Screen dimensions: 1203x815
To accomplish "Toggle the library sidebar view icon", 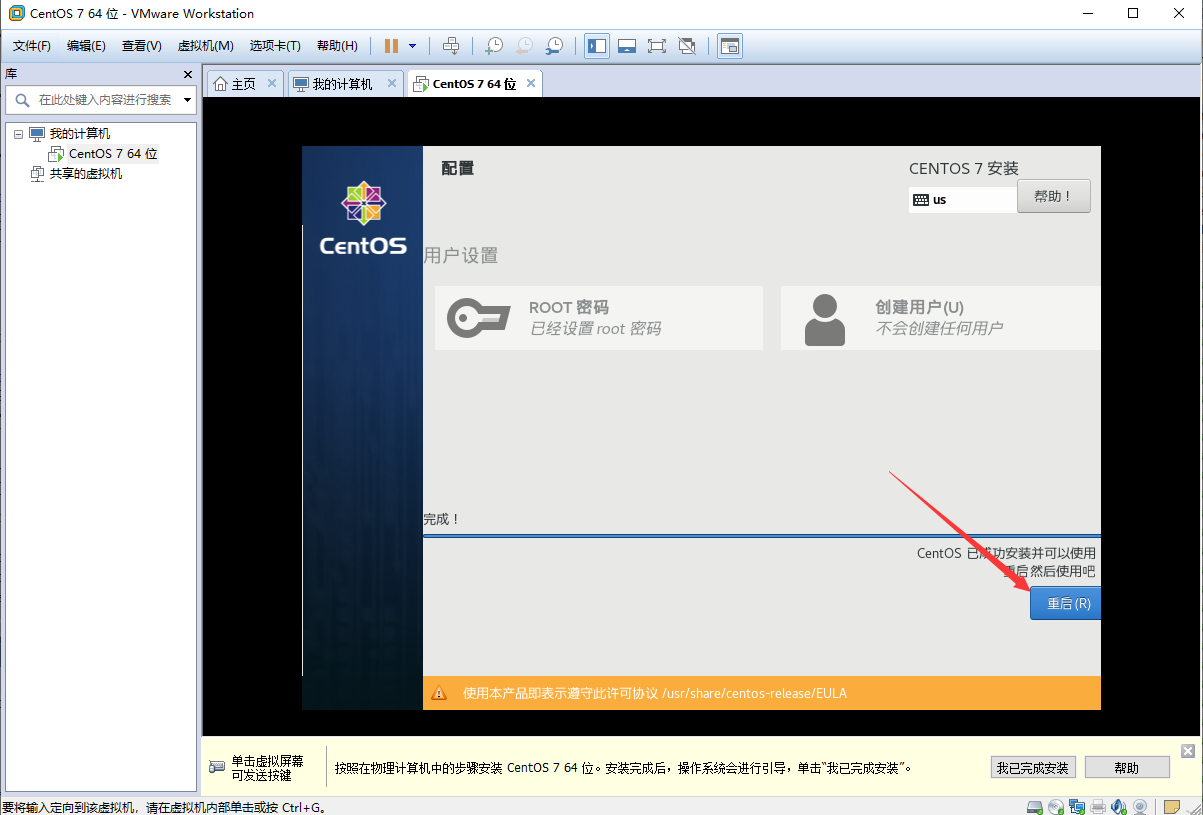I will 597,46.
